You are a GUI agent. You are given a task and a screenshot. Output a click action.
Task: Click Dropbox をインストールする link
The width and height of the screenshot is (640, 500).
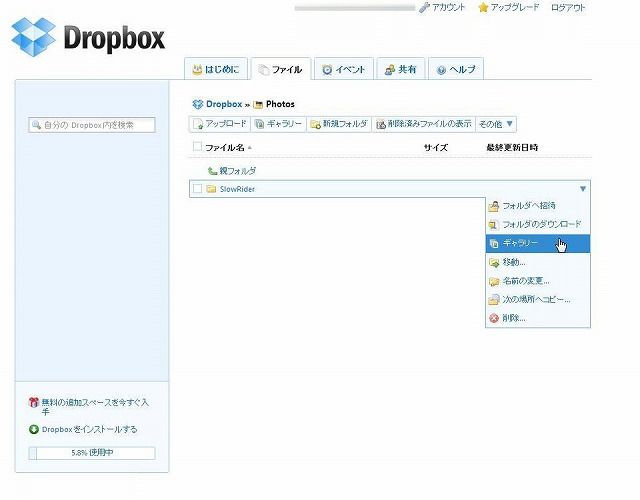click(89, 429)
